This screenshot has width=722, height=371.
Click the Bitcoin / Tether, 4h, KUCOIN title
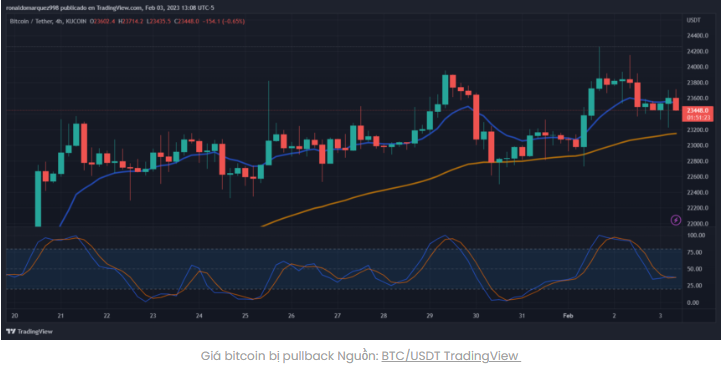tap(47, 21)
